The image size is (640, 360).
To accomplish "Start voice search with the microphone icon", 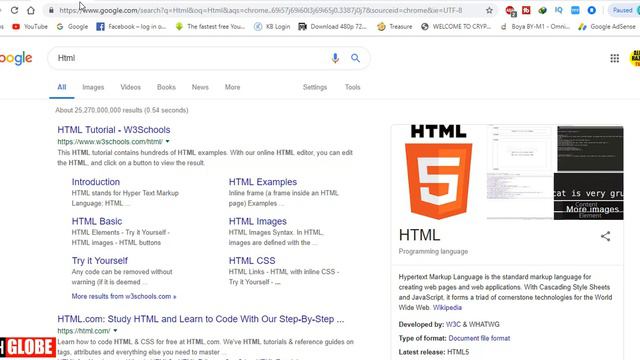I will 335,58.
